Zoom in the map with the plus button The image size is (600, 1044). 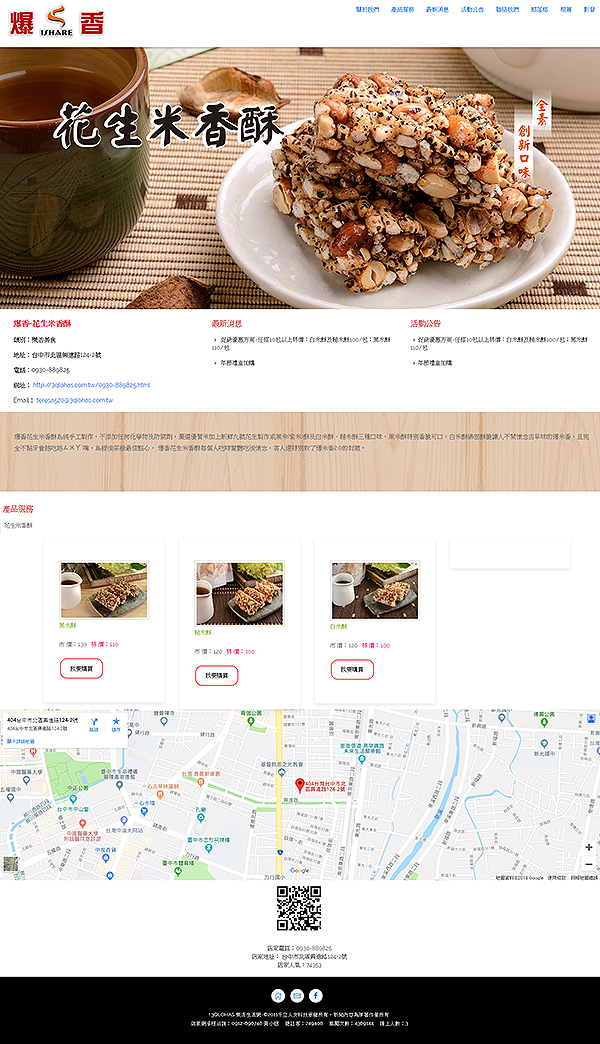pyautogui.click(x=589, y=847)
